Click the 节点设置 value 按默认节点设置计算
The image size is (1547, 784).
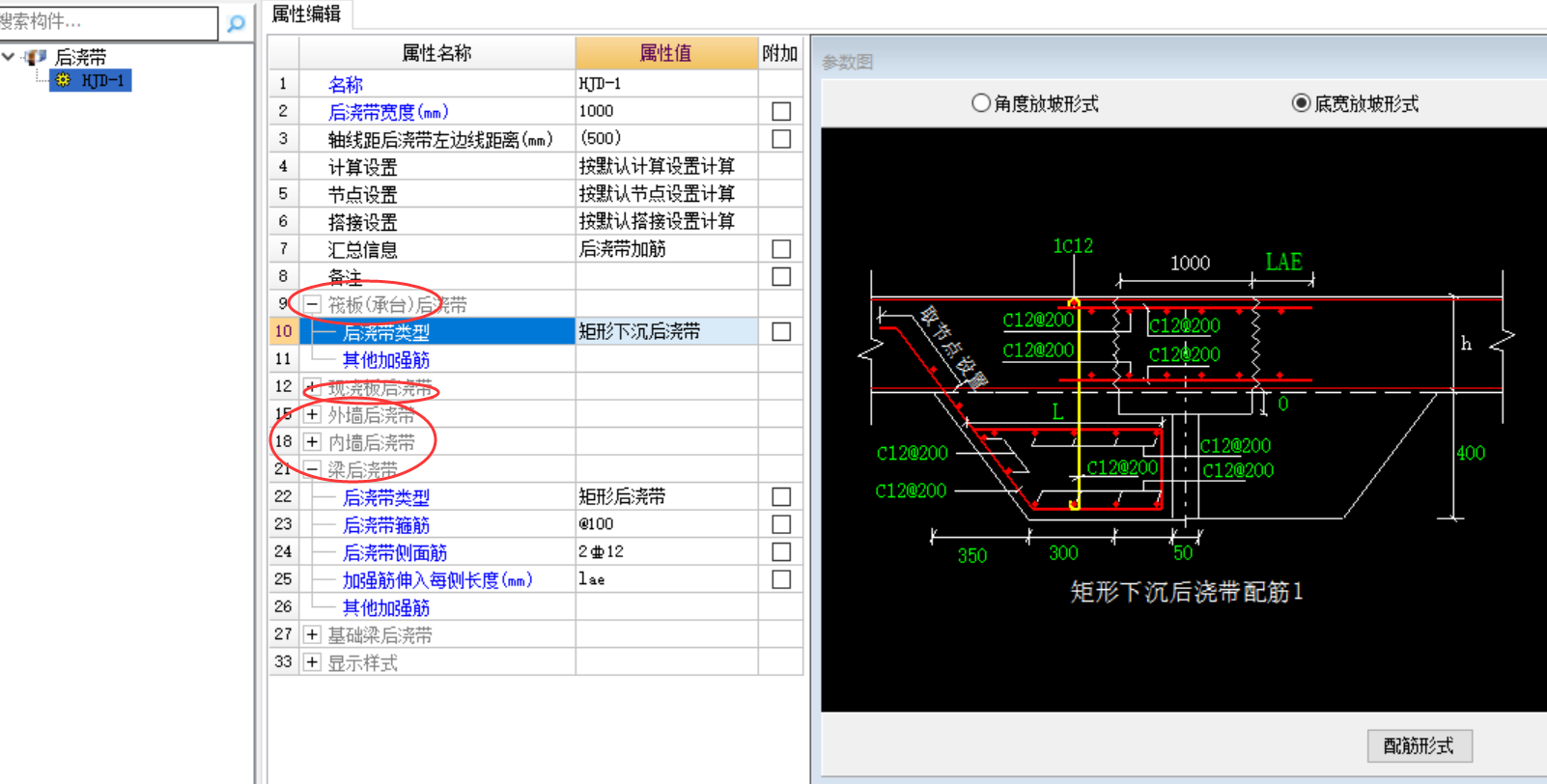pos(666,194)
